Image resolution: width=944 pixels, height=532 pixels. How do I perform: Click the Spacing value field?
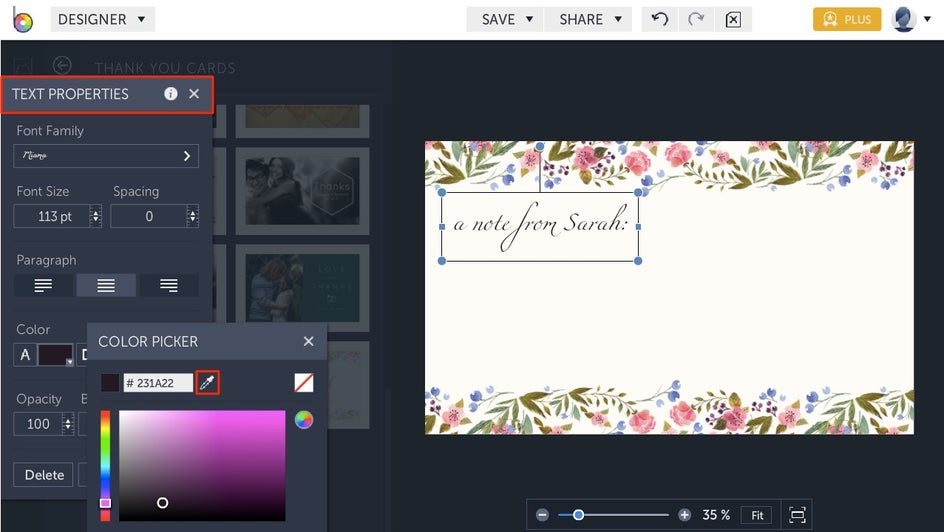tap(149, 216)
